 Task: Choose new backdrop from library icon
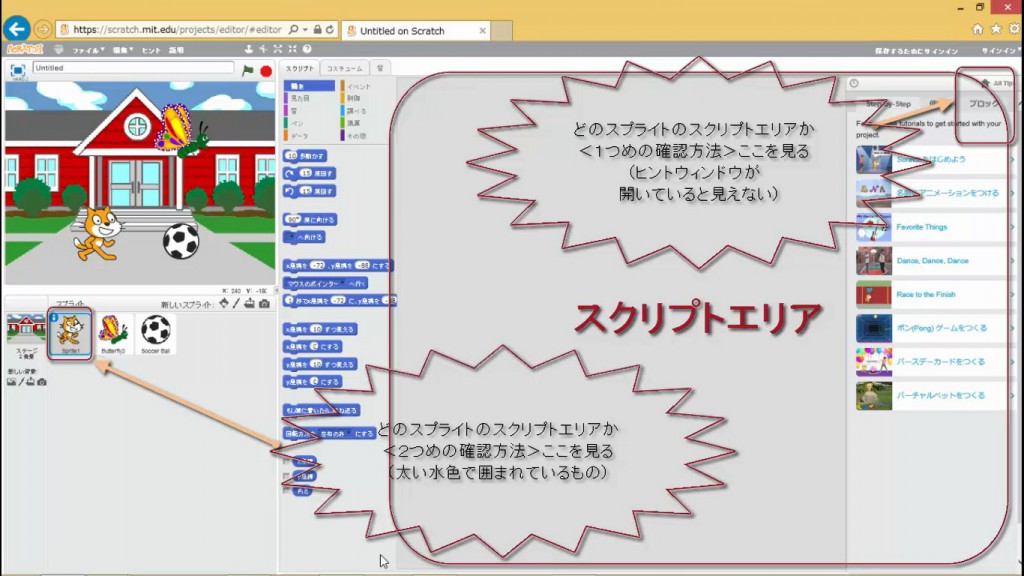click(11, 382)
